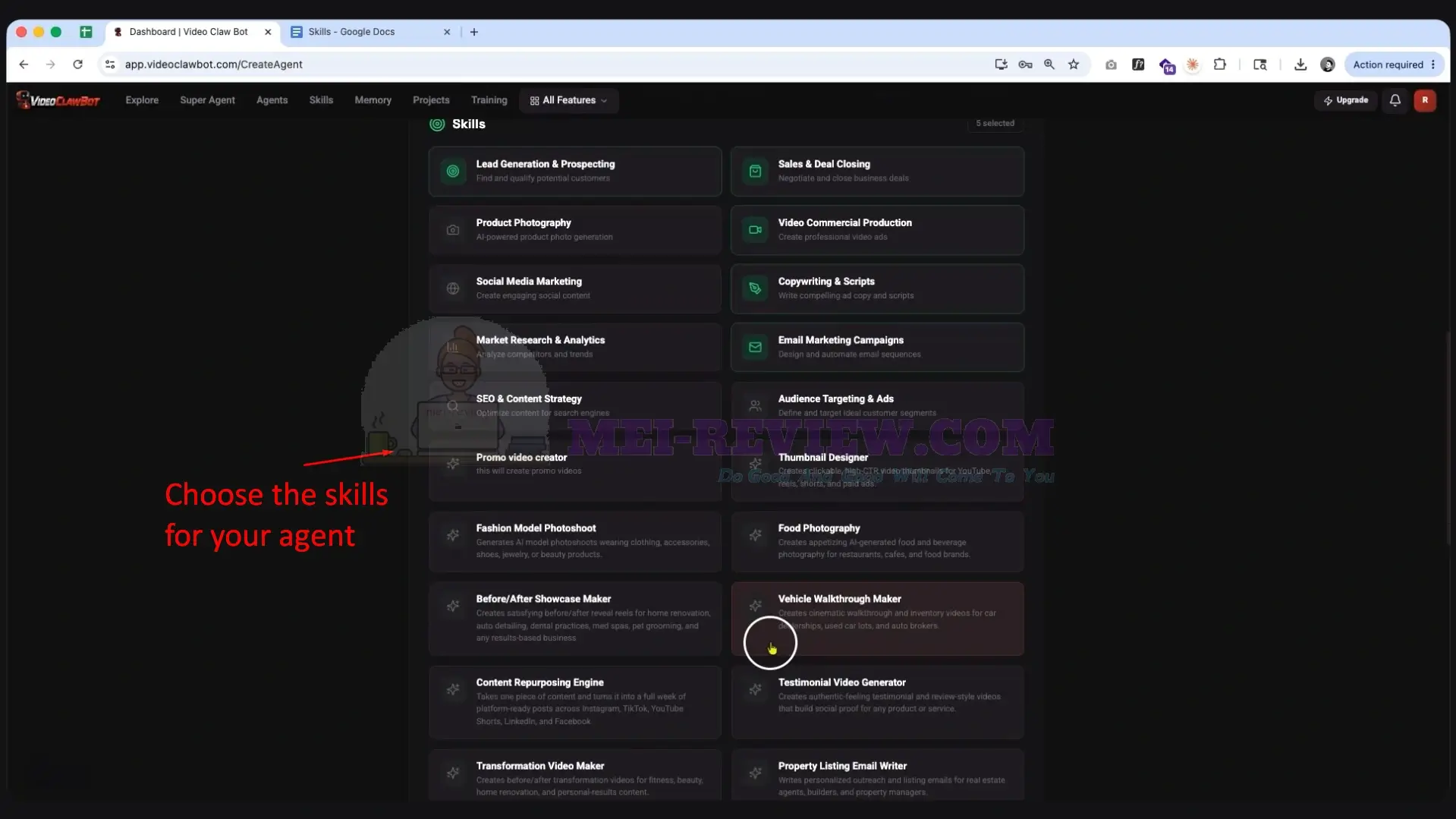Open the Training nav item
The height and width of the screenshot is (819, 1456).
(x=489, y=100)
